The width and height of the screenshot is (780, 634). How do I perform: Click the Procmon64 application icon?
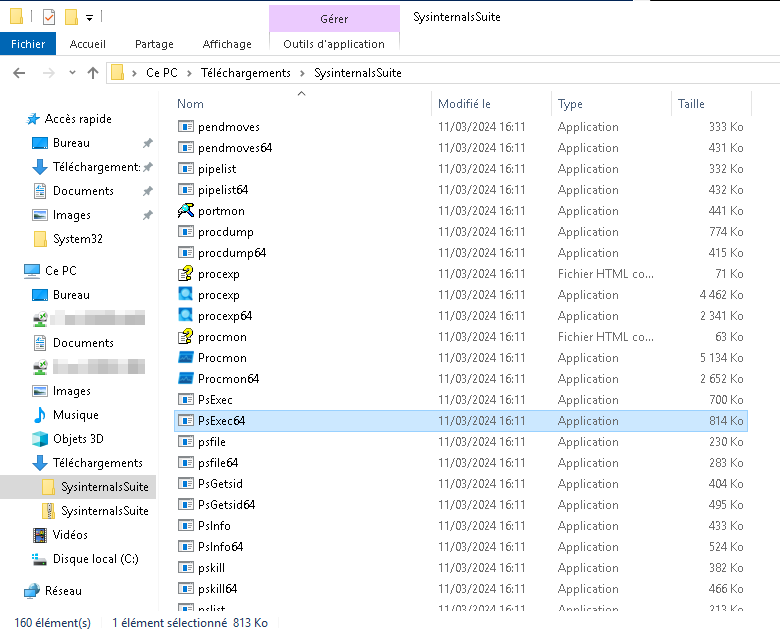pyautogui.click(x=186, y=378)
